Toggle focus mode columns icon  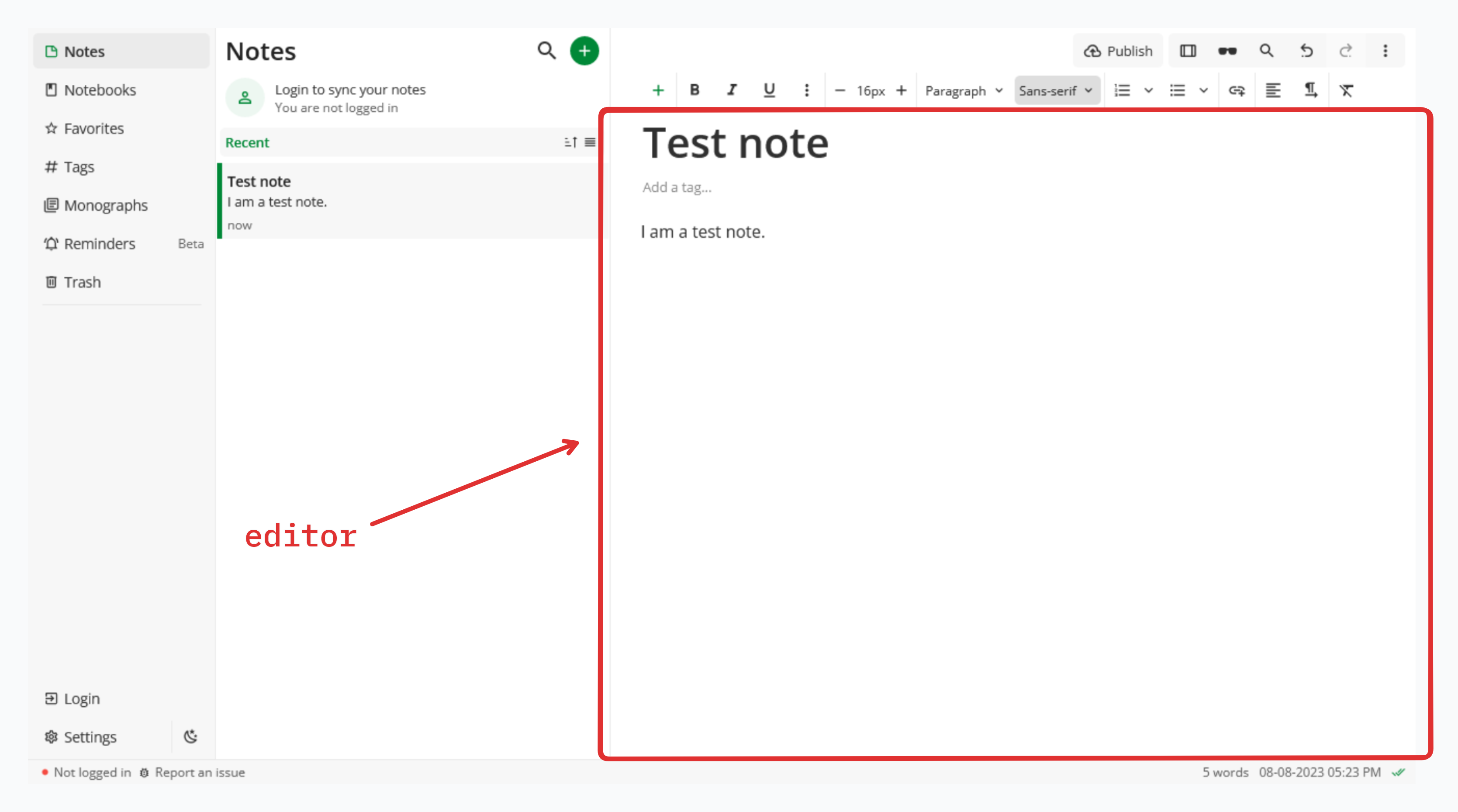[1188, 51]
